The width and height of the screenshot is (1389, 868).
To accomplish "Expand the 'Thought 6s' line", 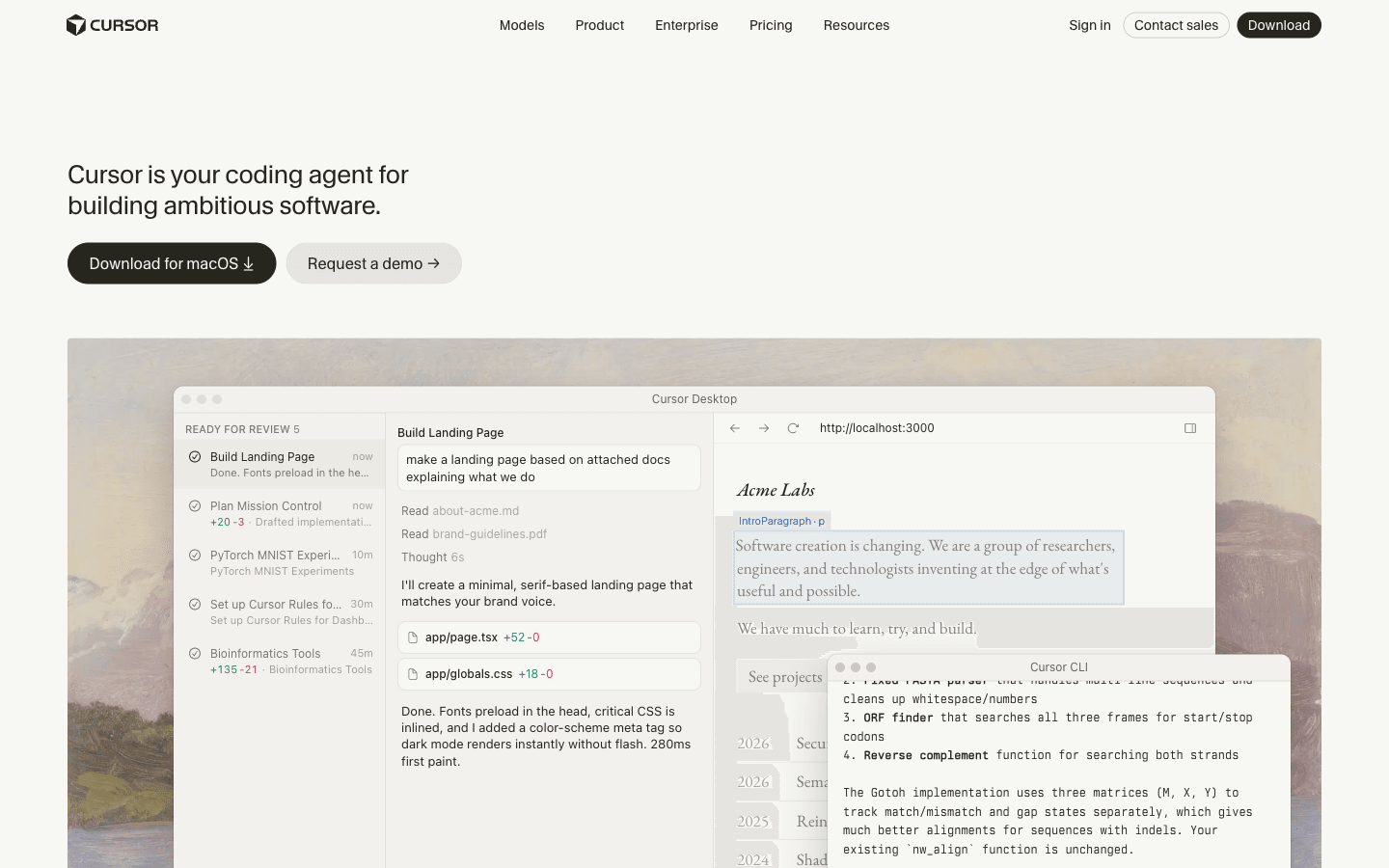I will pos(432,557).
